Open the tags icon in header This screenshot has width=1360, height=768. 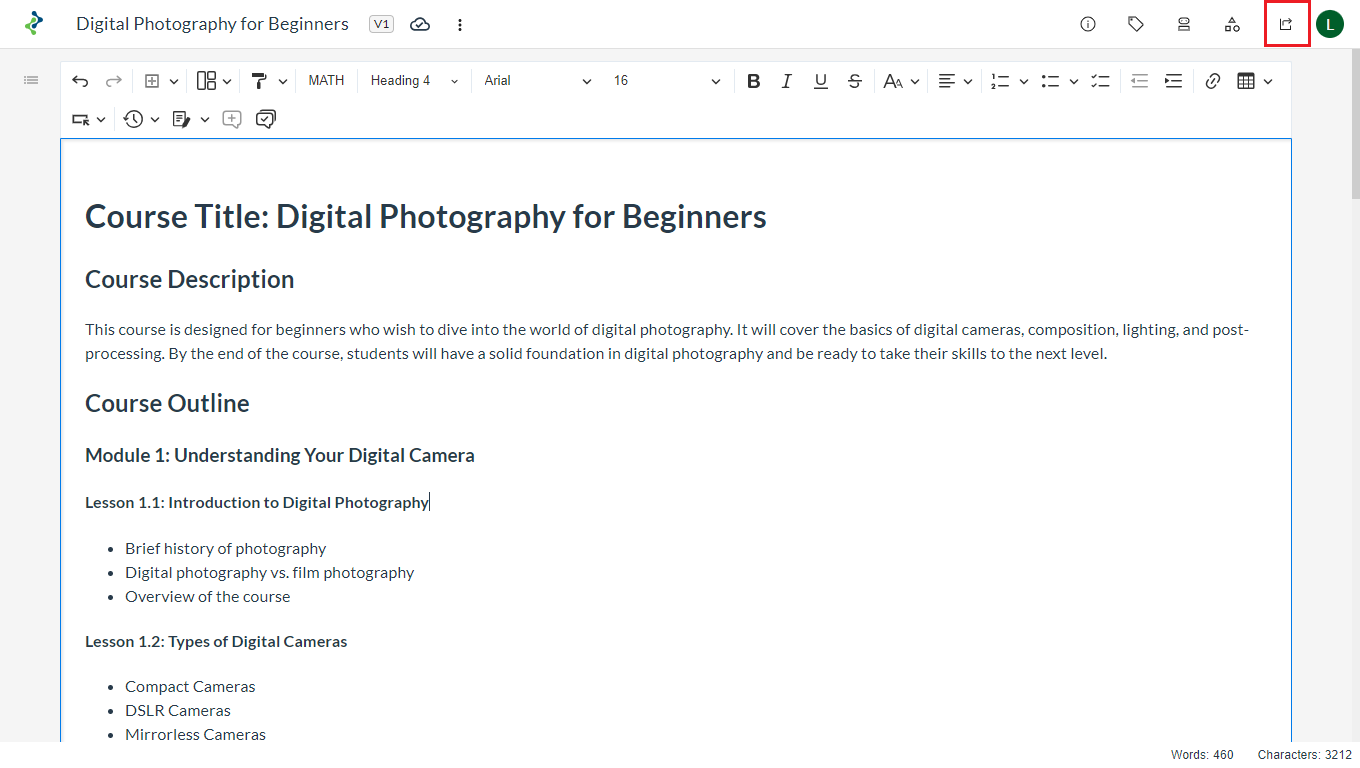(x=1136, y=24)
